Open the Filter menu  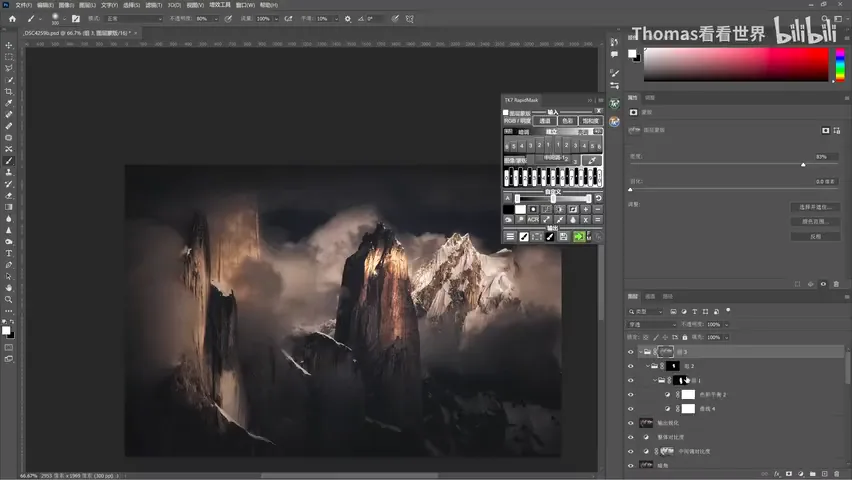154,5
